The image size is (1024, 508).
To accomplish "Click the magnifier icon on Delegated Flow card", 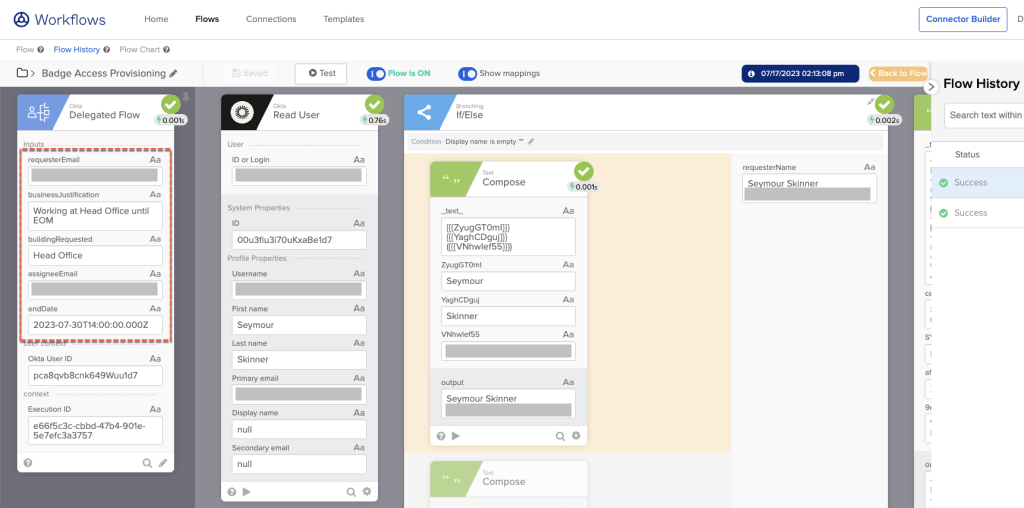I will click(147, 463).
